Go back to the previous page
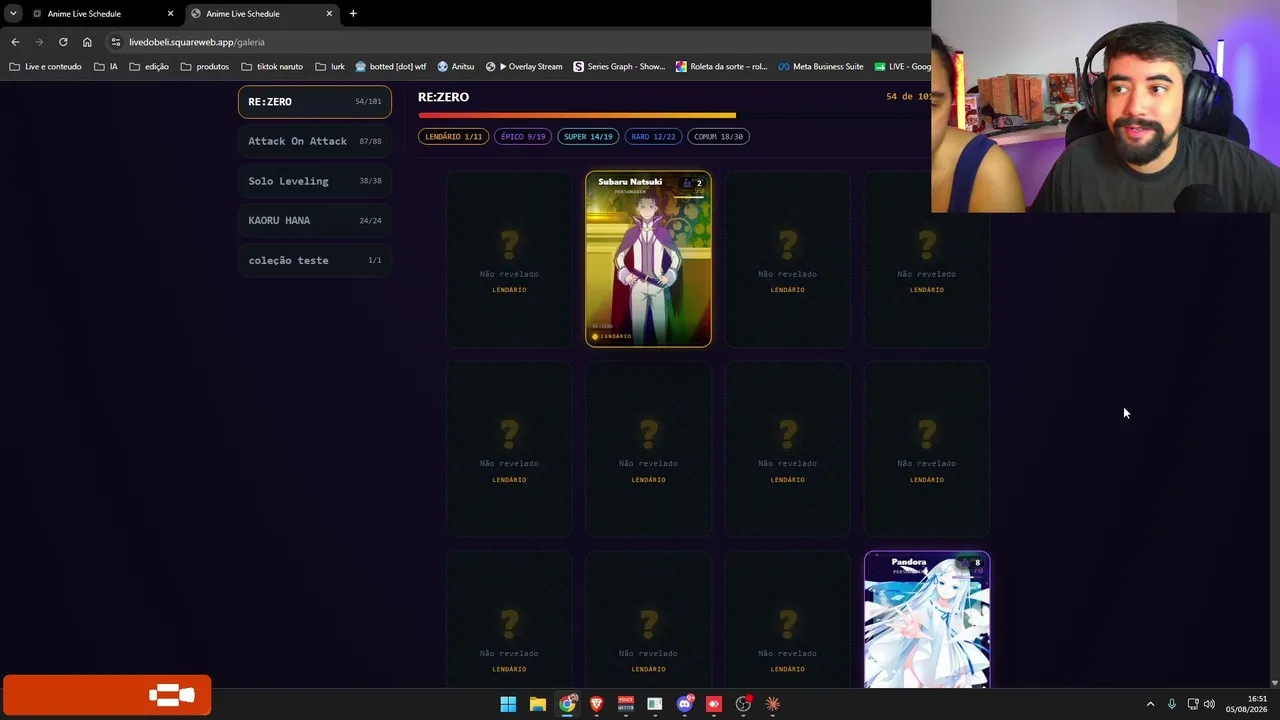Viewport: 1280px width, 720px height. [x=15, y=42]
